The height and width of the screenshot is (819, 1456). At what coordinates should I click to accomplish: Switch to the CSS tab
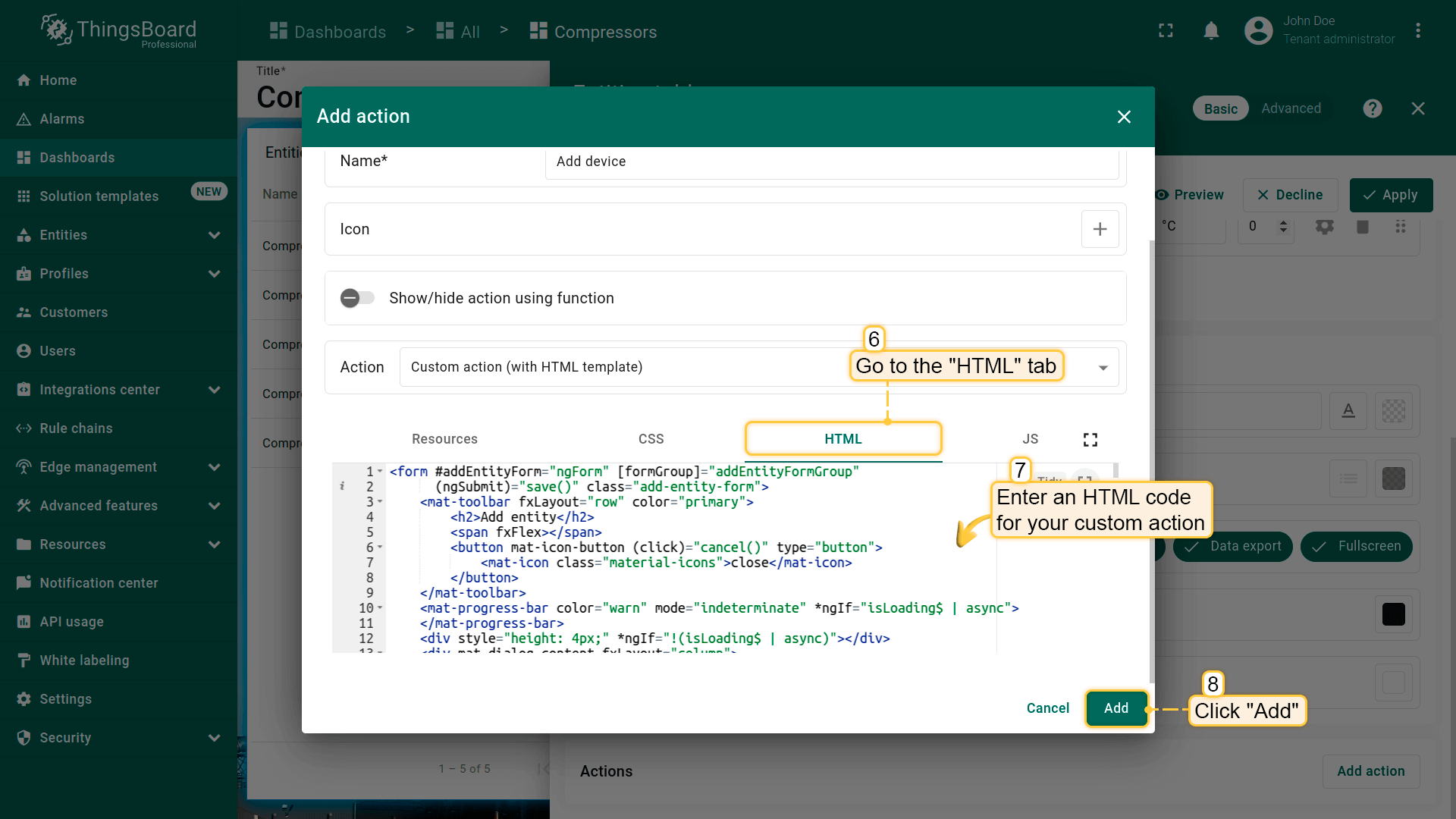(651, 439)
